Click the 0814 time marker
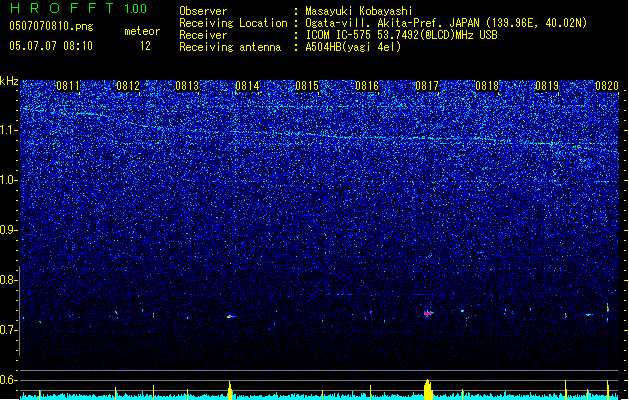The width and height of the screenshot is (629, 400). tap(248, 86)
